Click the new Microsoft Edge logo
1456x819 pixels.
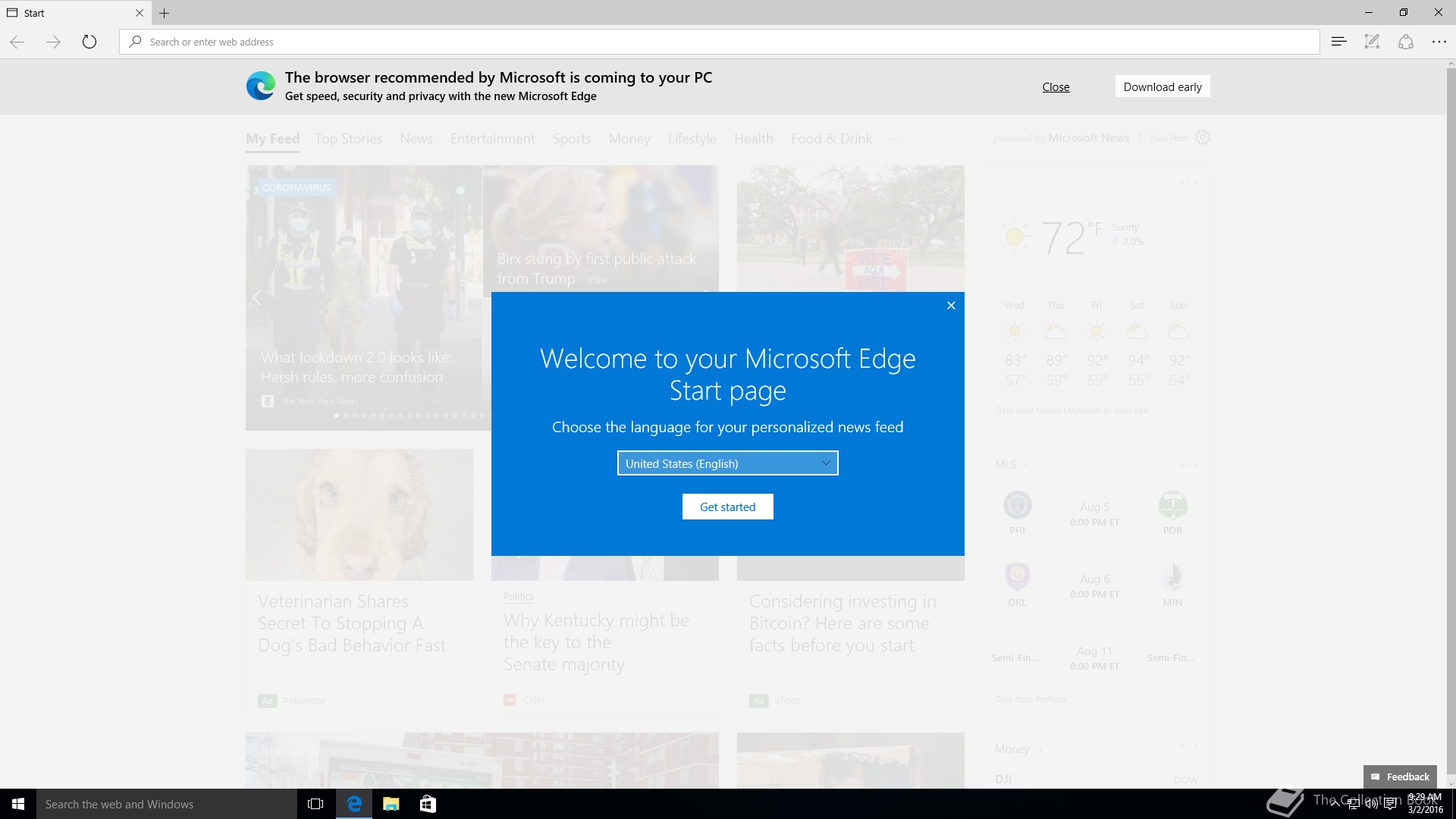pos(261,86)
